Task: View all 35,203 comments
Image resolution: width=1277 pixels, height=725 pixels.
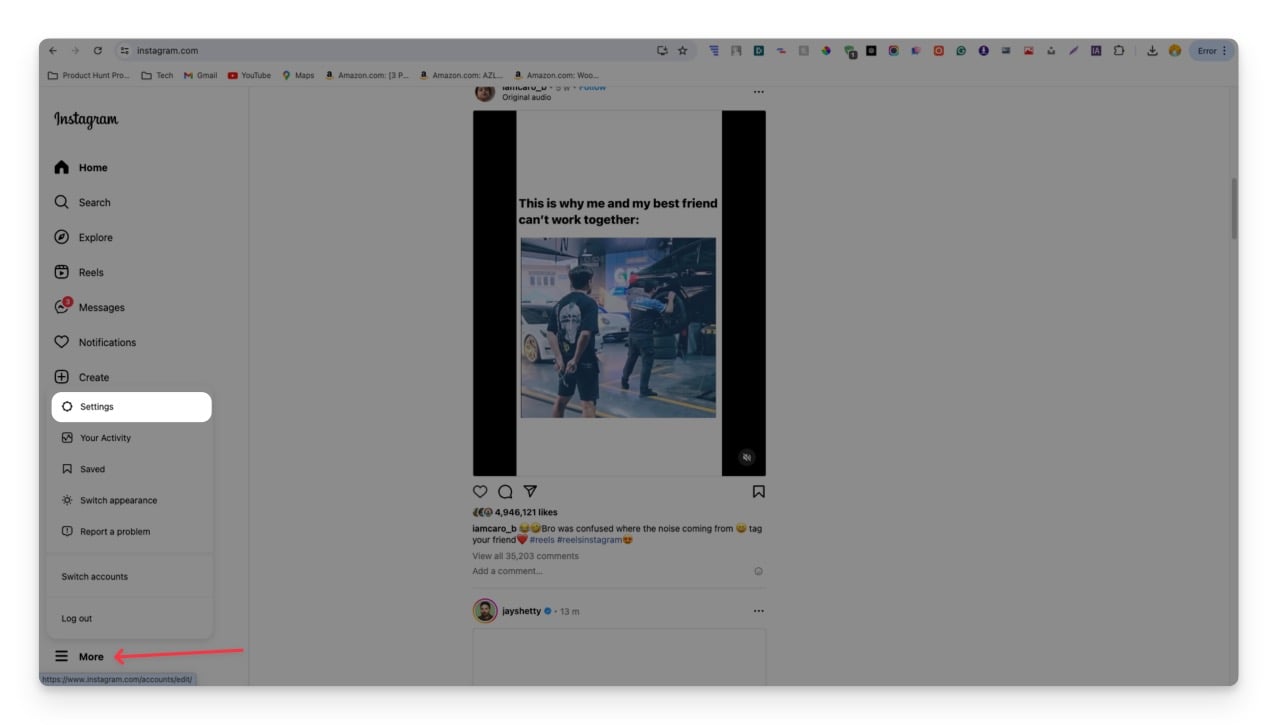Action: (x=525, y=556)
